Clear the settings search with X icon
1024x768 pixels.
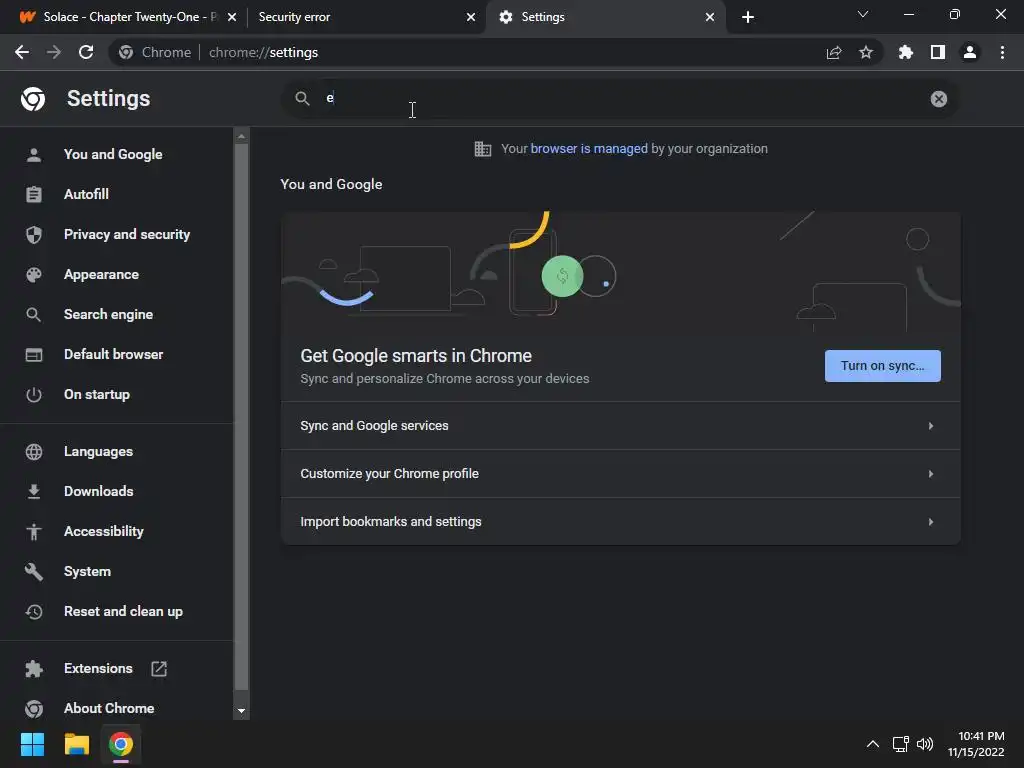click(x=938, y=99)
